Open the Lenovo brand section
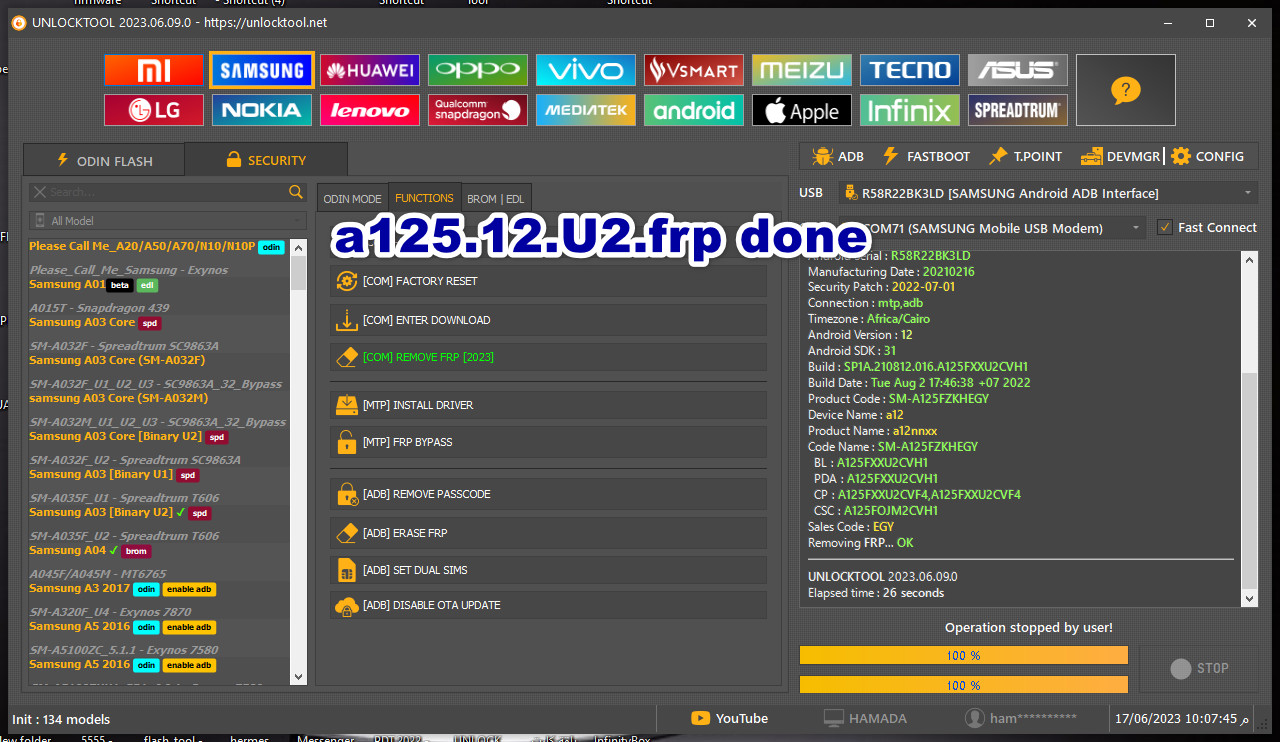Image resolution: width=1280 pixels, height=742 pixels. point(370,110)
